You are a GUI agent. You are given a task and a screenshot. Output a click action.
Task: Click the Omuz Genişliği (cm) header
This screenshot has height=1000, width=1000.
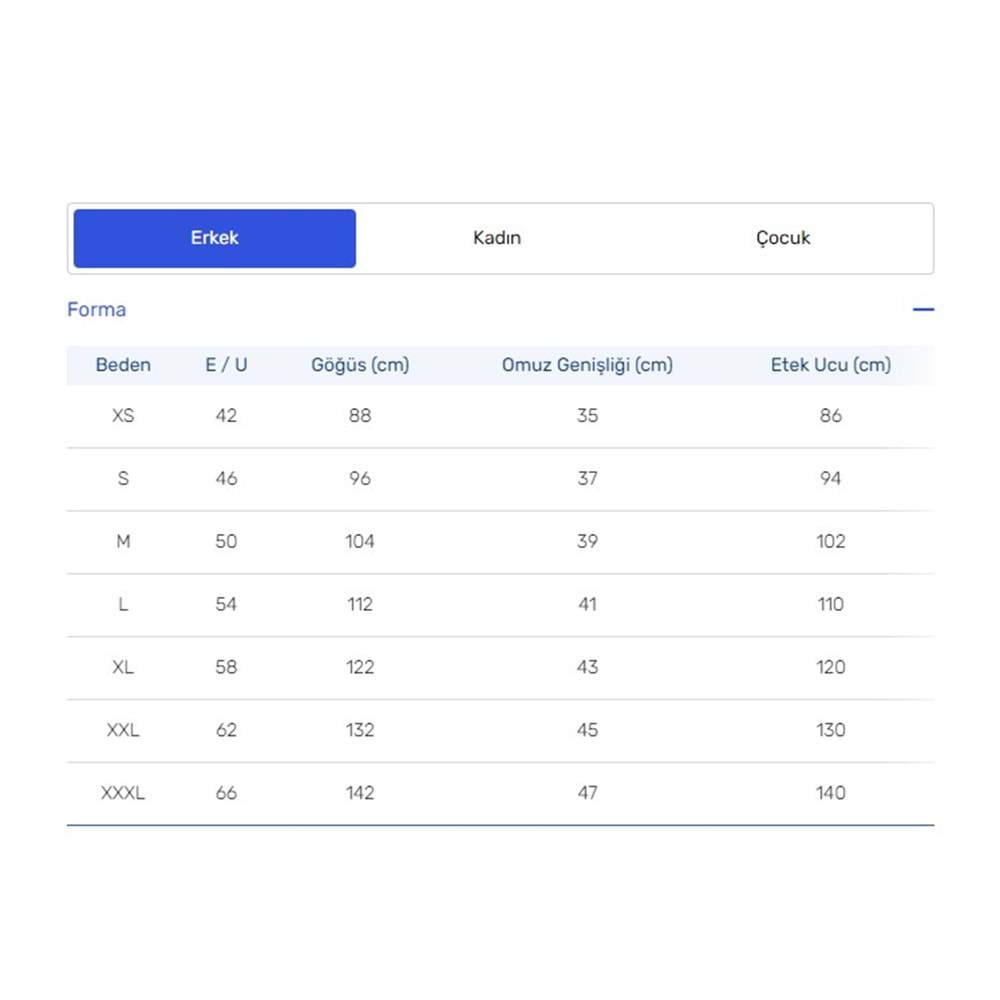coord(587,365)
